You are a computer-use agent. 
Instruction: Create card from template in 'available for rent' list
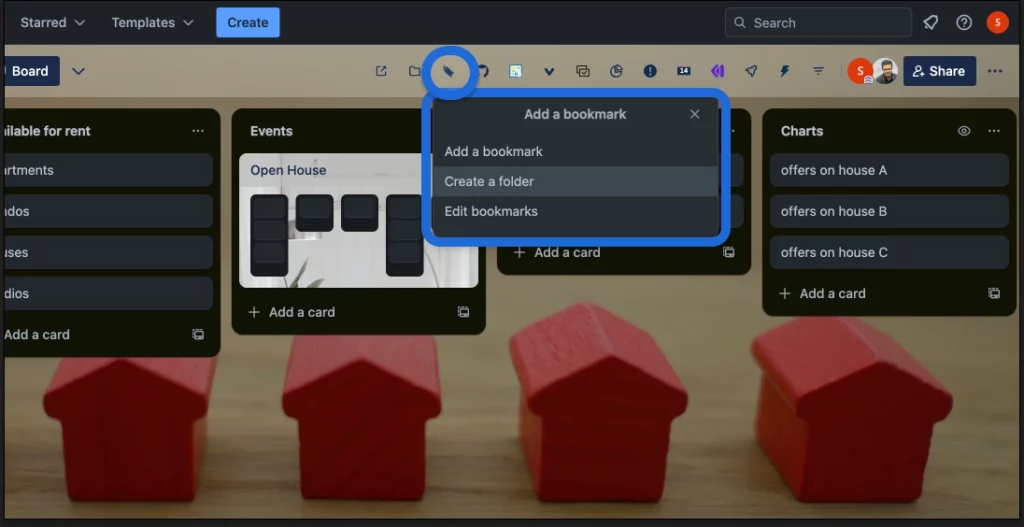[x=198, y=334]
